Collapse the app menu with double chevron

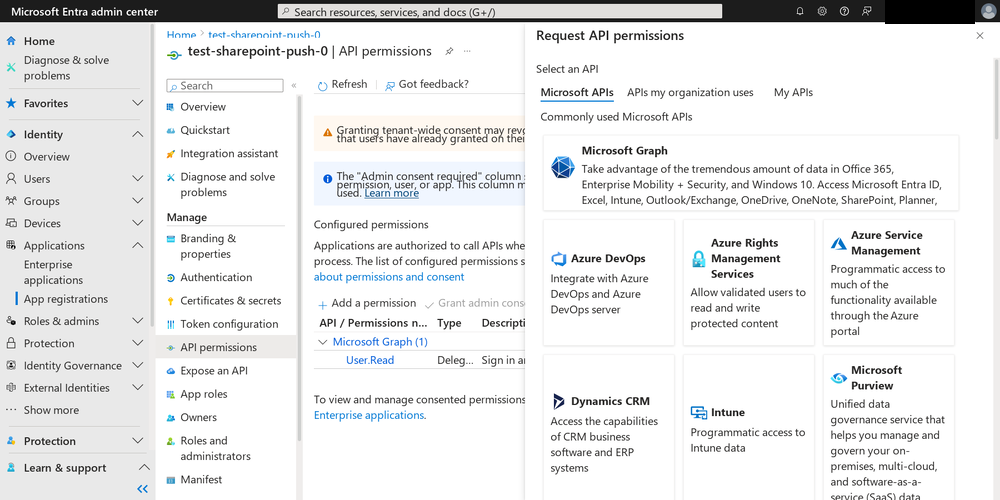pyautogui.click(x=294, y=85)
